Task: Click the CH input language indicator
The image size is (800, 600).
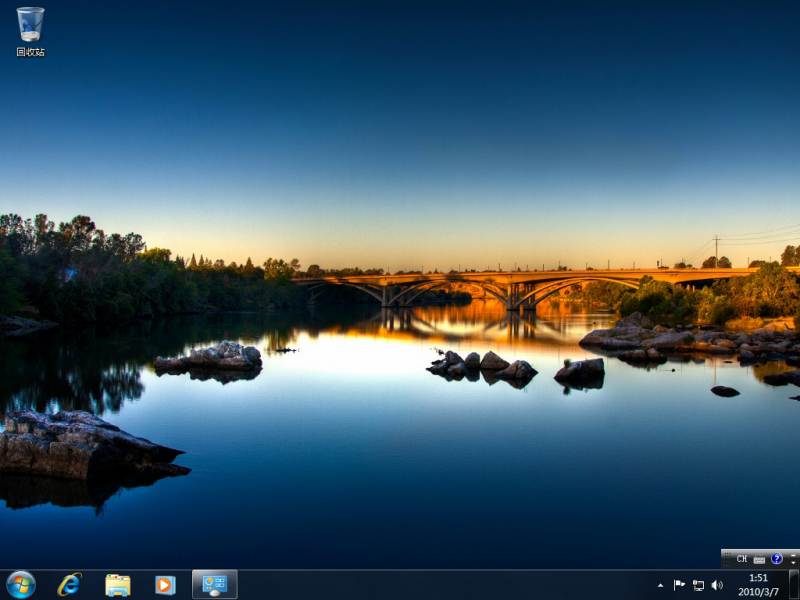Action: tap(742, 559)
